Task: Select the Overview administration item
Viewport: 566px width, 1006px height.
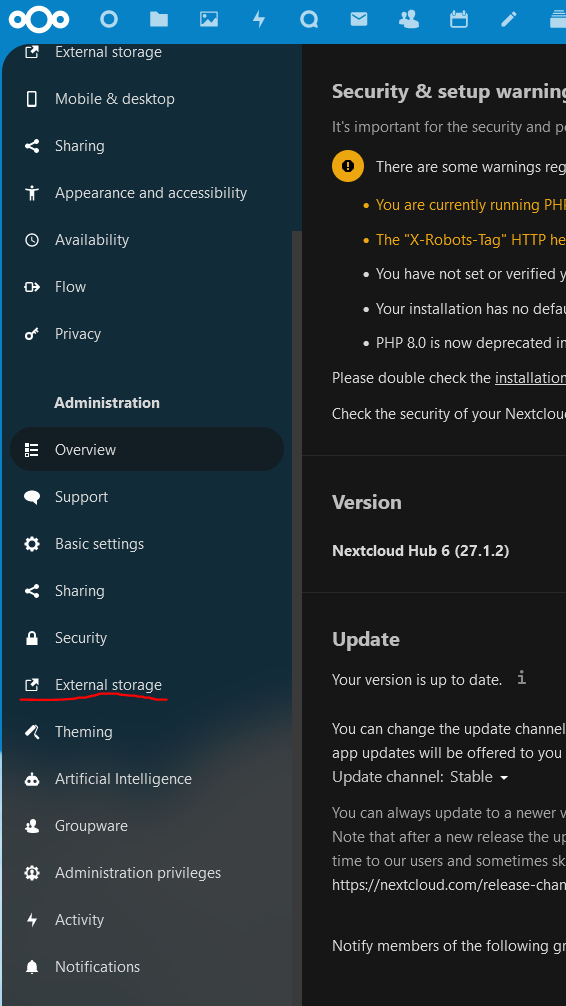Action: 147,450
